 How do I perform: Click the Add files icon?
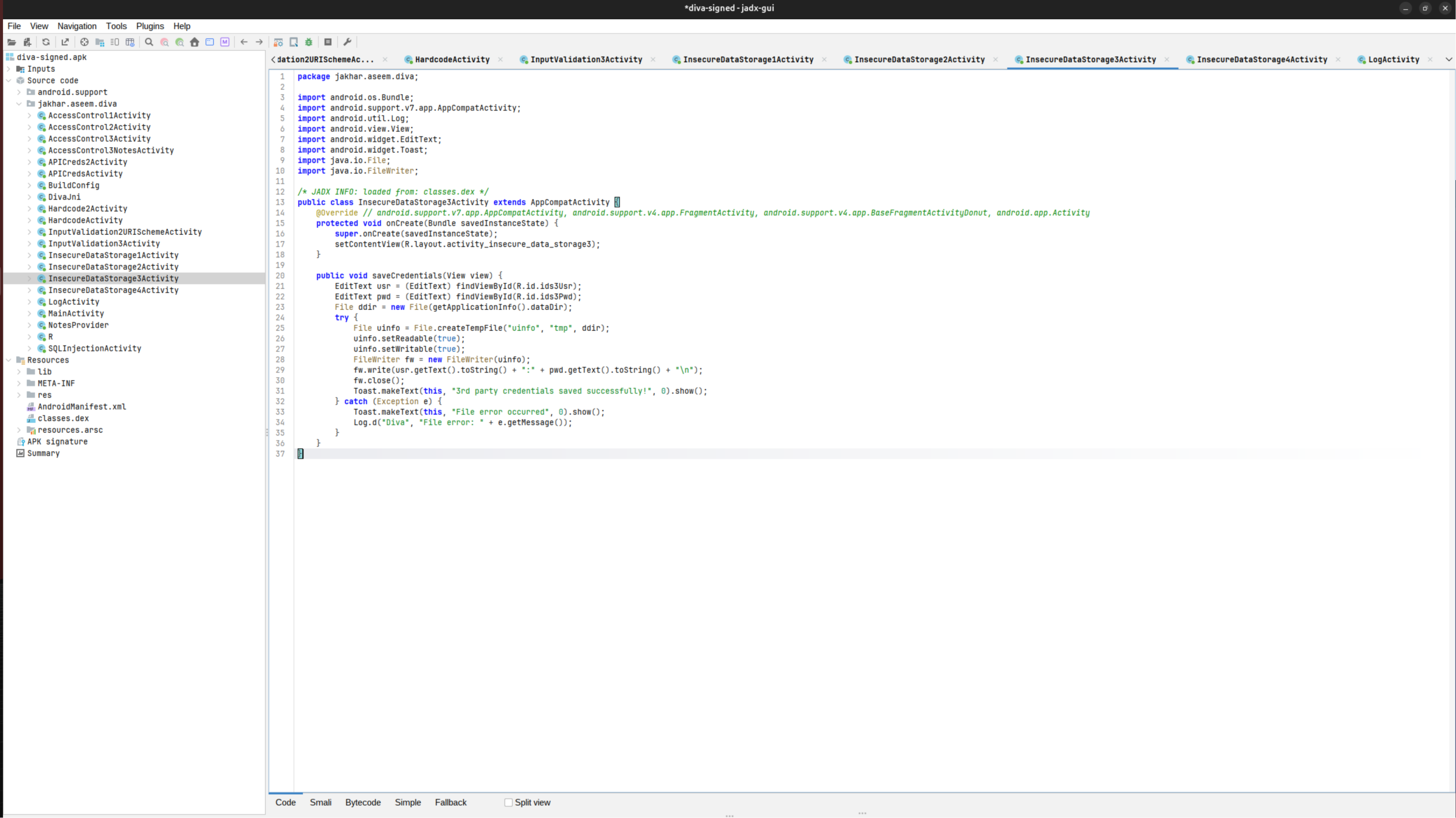[x=27, y=42]
